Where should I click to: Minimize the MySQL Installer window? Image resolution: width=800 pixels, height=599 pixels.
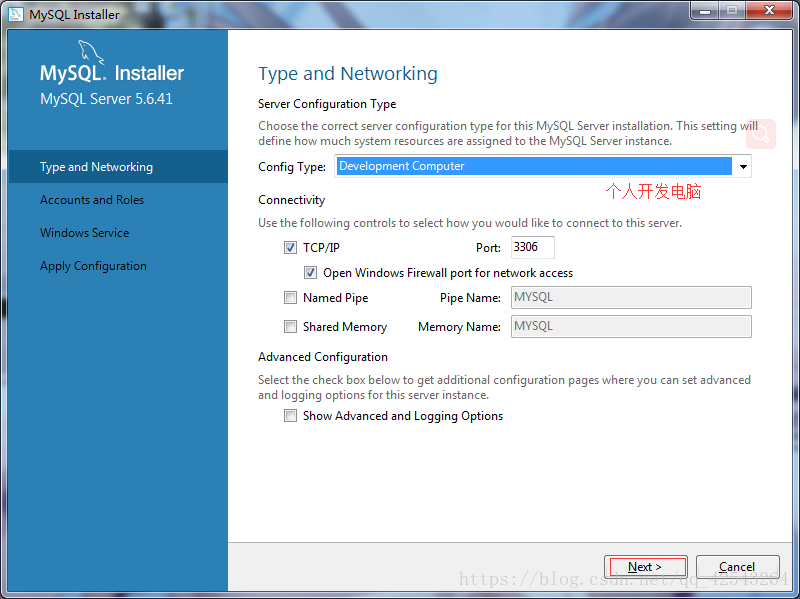[x=705, y=11]
